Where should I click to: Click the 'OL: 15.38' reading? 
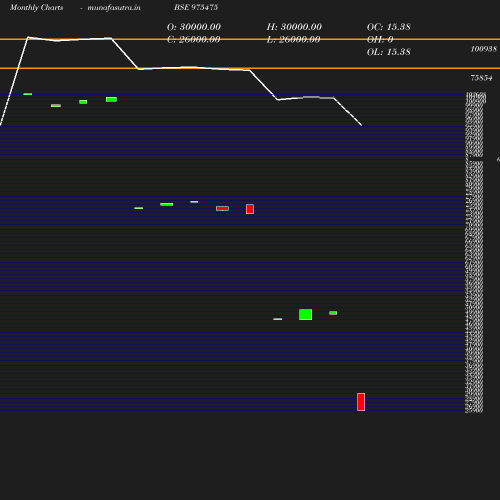coord(389,52)
